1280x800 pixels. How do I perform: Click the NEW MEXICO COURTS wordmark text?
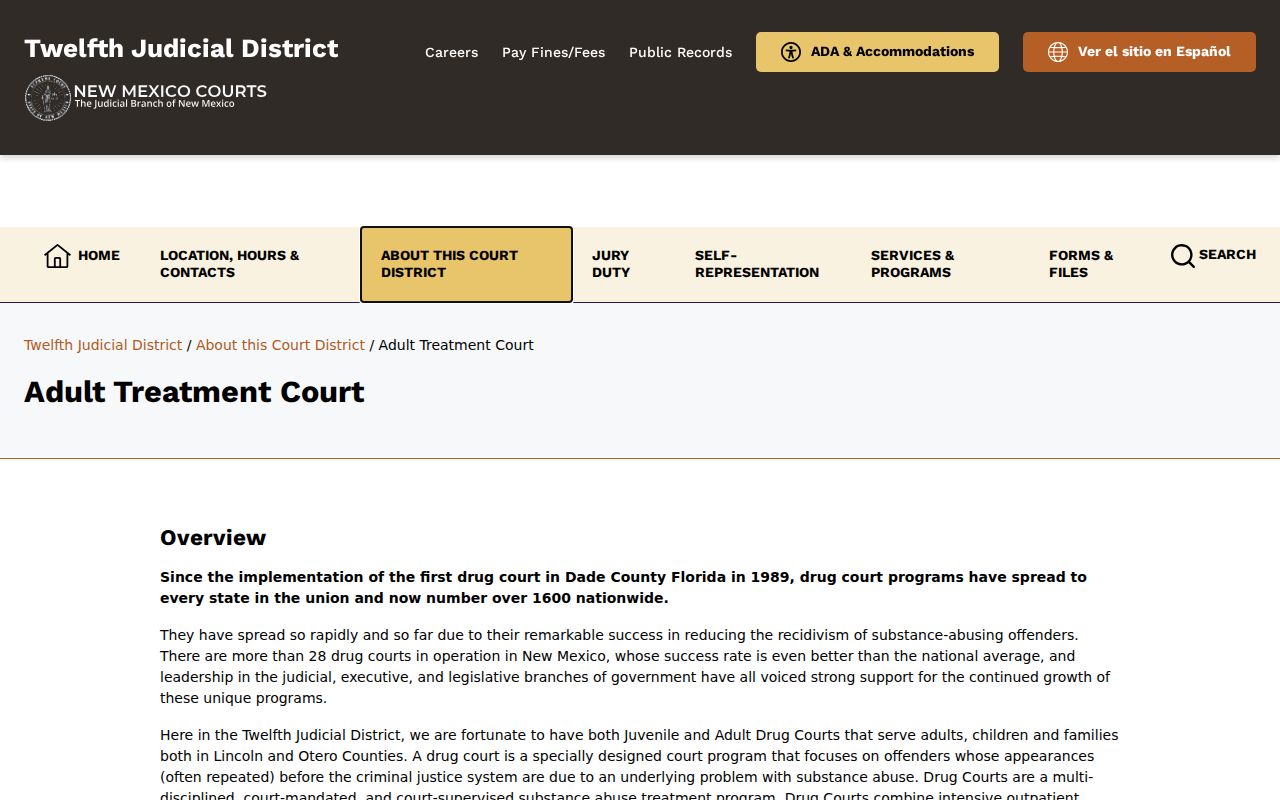tap(170, 91)
